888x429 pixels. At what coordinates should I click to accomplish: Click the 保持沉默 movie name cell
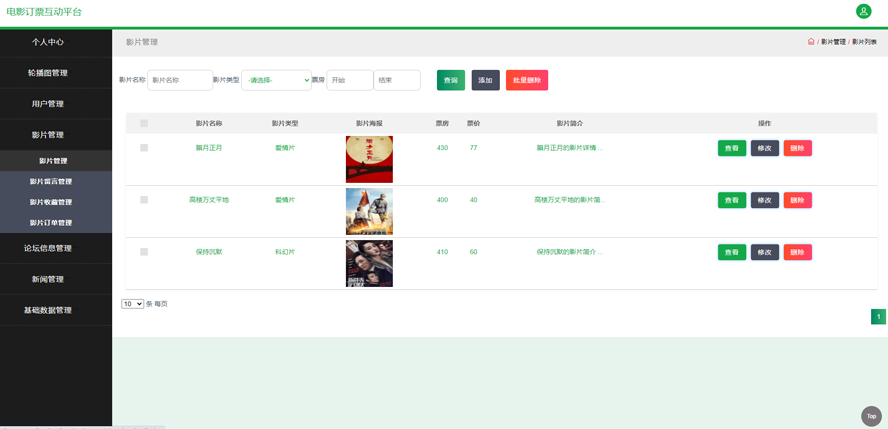pyautogui.click(x=209, y=252)
